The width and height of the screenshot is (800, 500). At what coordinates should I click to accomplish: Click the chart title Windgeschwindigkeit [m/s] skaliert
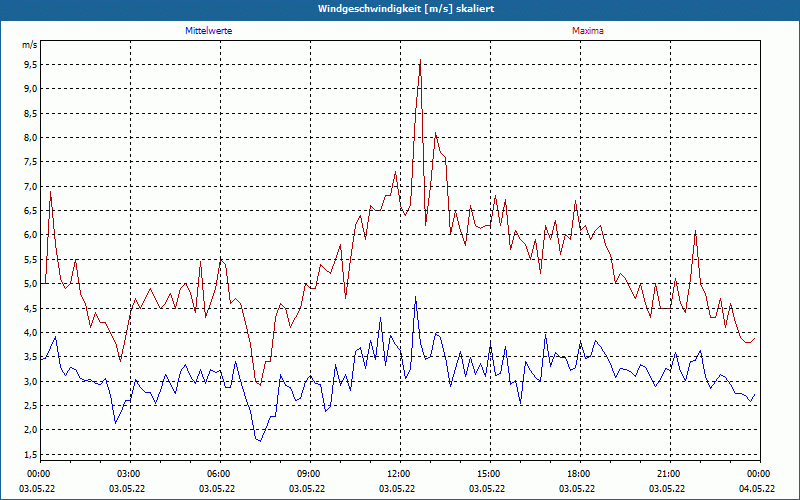click(x=406, y=9)
